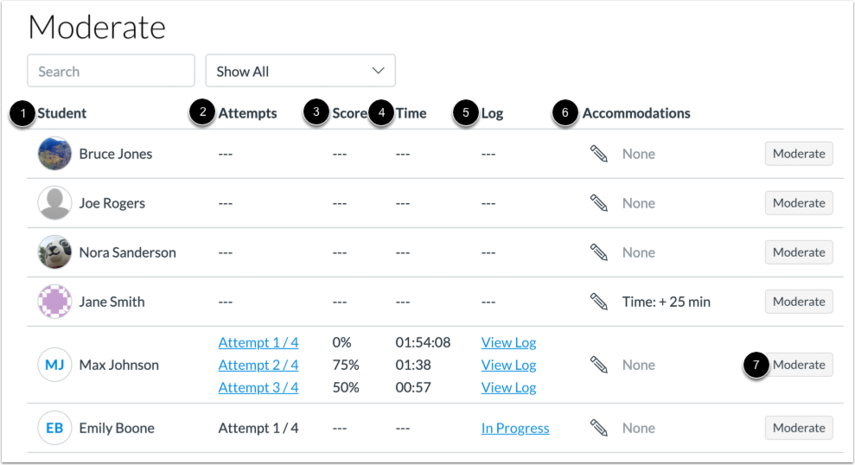The image size is (855, 465).
Task: Open Attempt 3 / 4 link
Action: click(x=258, y=387)
